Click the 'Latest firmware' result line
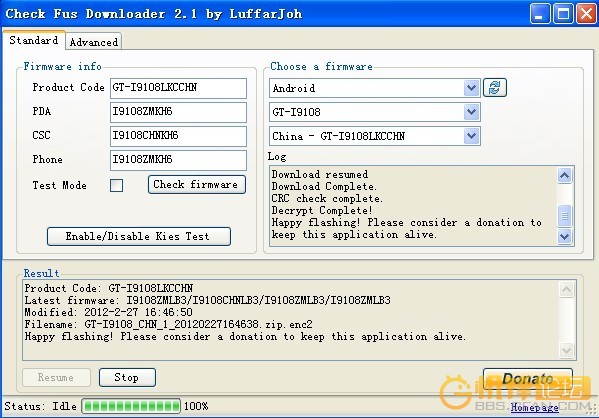Image resolution: width=599 pixels, height=418 pixels. click(x=207, y=300)
